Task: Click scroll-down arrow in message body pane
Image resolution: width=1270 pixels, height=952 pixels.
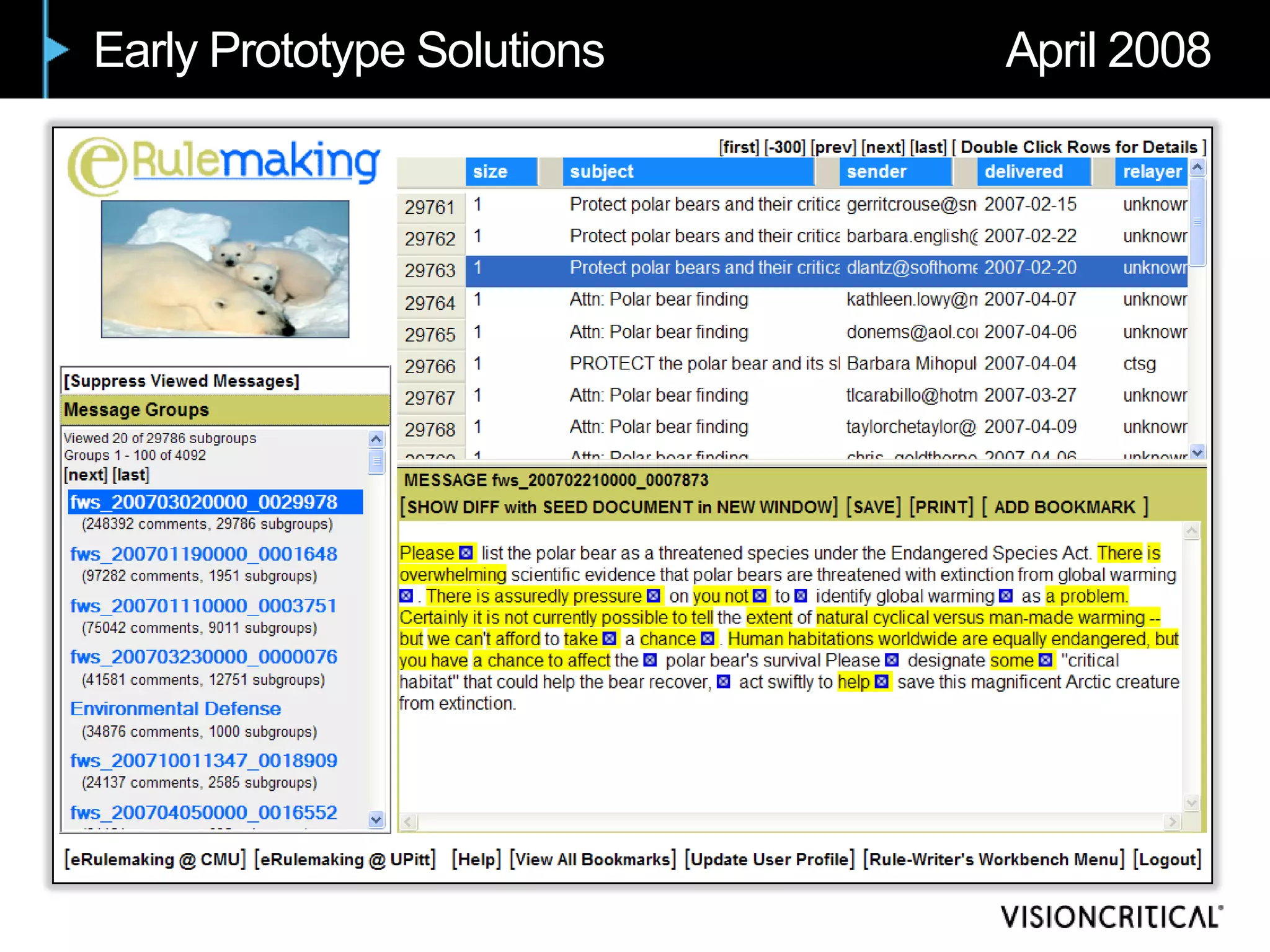Action: 1191,803
